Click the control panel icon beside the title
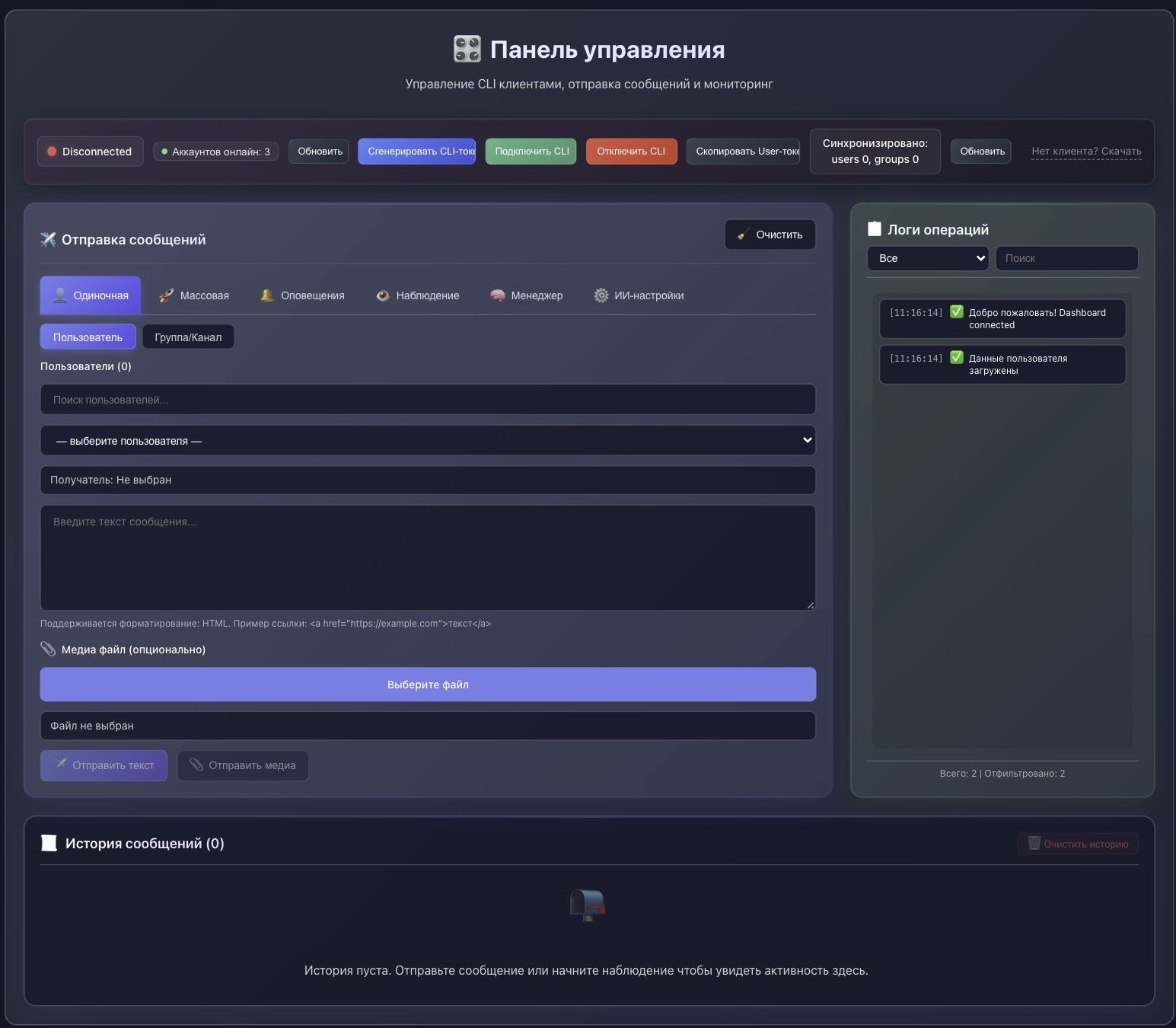Screen dimensions: 1176x1028 click(x=467, y=49)
